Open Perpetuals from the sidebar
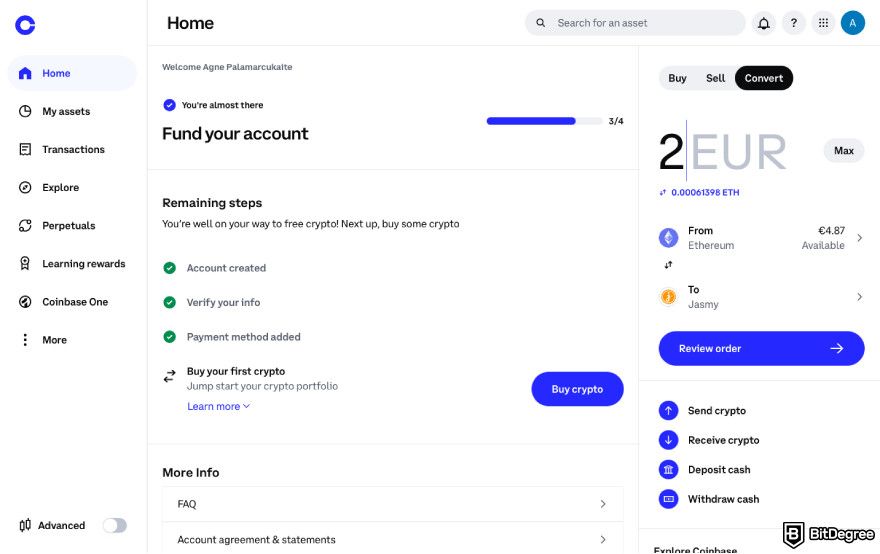The image size is (880, 554). 68,226
